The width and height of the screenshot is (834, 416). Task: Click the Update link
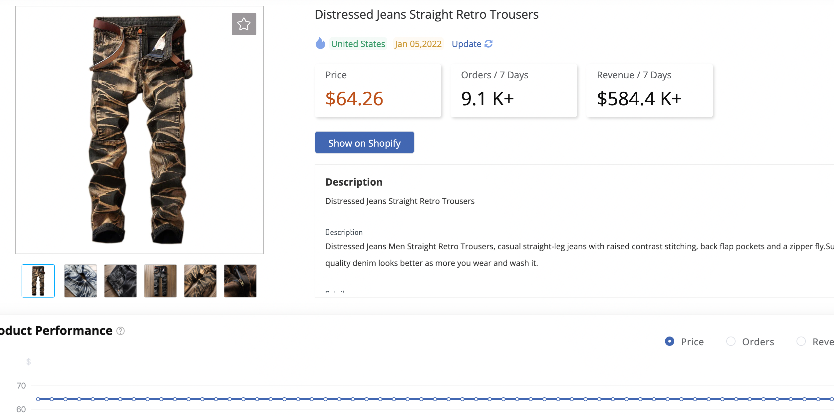pos(466,44)
